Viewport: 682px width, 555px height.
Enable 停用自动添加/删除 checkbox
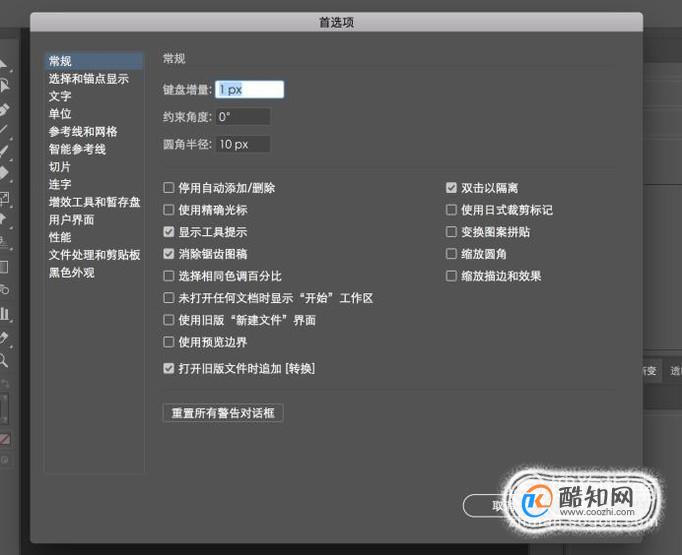pos(168,188)
